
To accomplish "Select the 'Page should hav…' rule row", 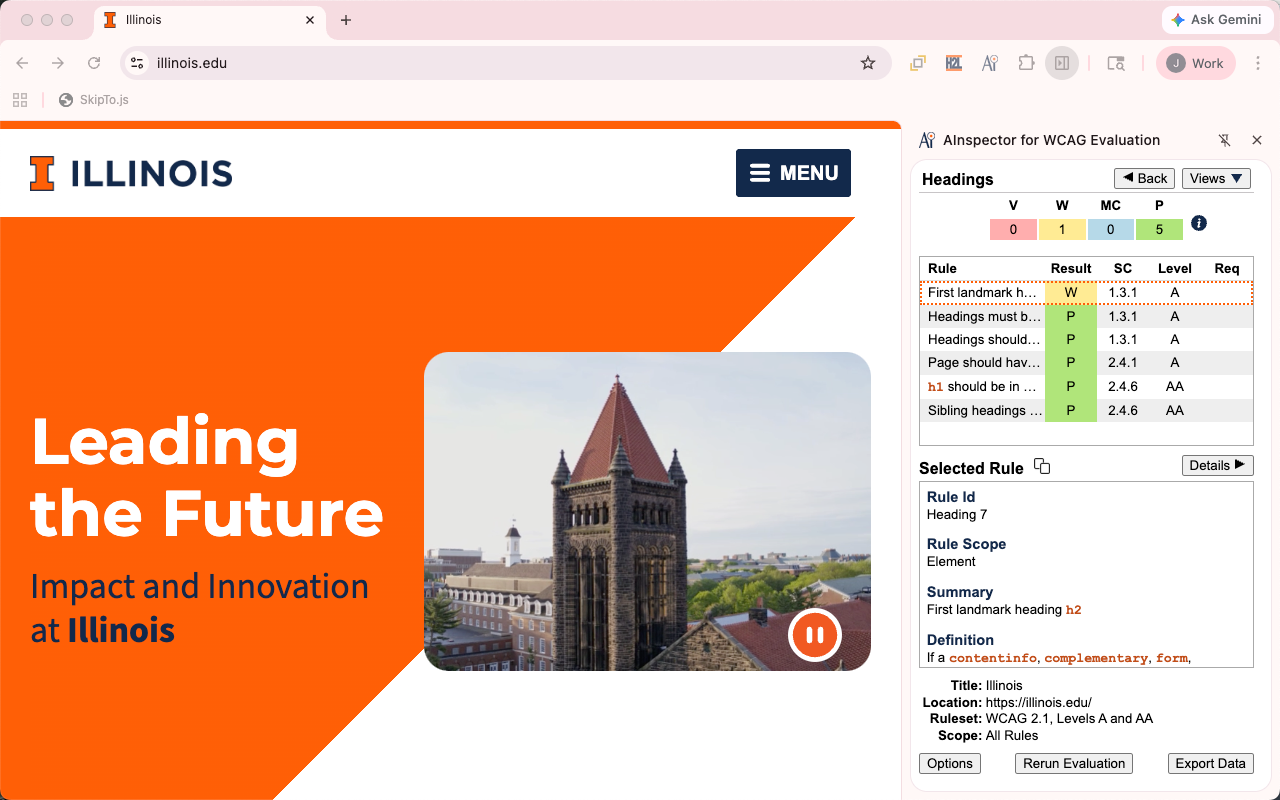I will pyautogui.click(x=1086, y=363).
